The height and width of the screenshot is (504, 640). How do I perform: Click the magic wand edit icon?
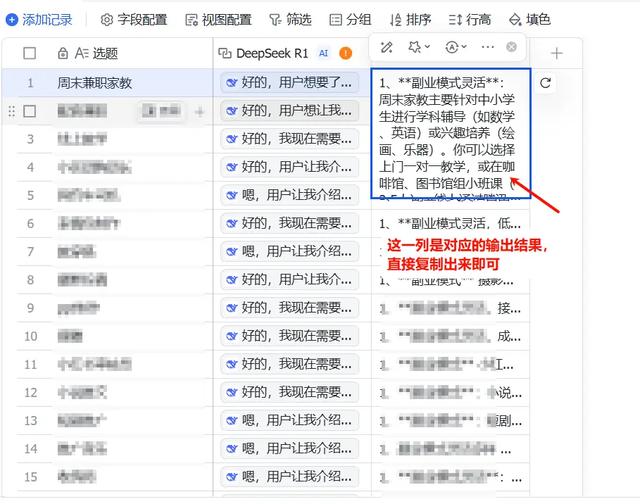387,47
